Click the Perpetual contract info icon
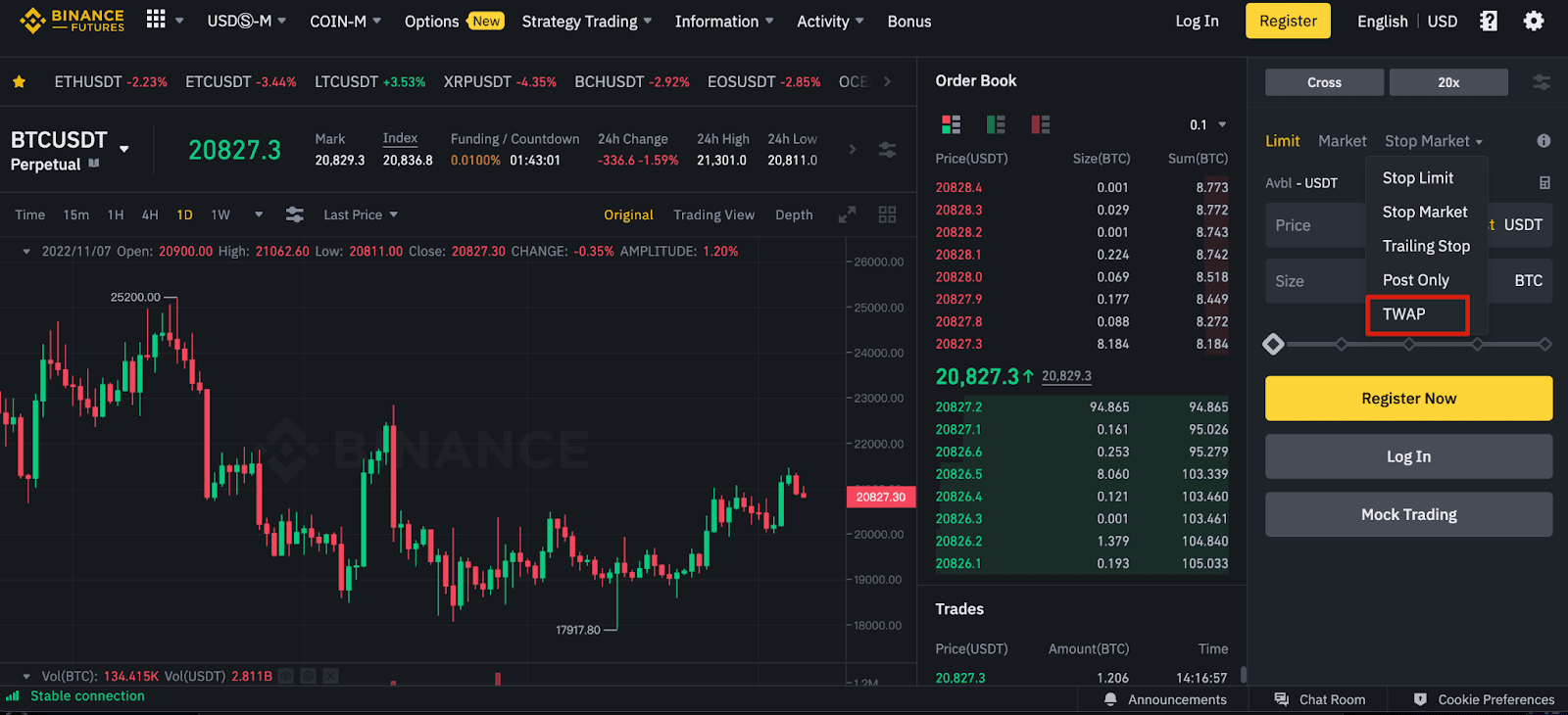The width and height of the screenshot is (1568, 715). tap(94, 164)
